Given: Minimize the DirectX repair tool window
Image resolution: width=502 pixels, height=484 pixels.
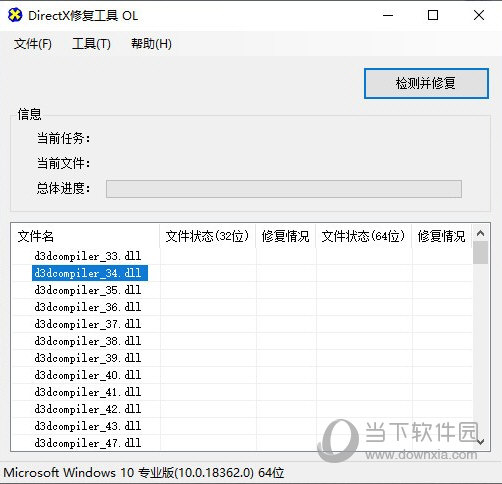Looking at the screenshot, I should point(388,15).
